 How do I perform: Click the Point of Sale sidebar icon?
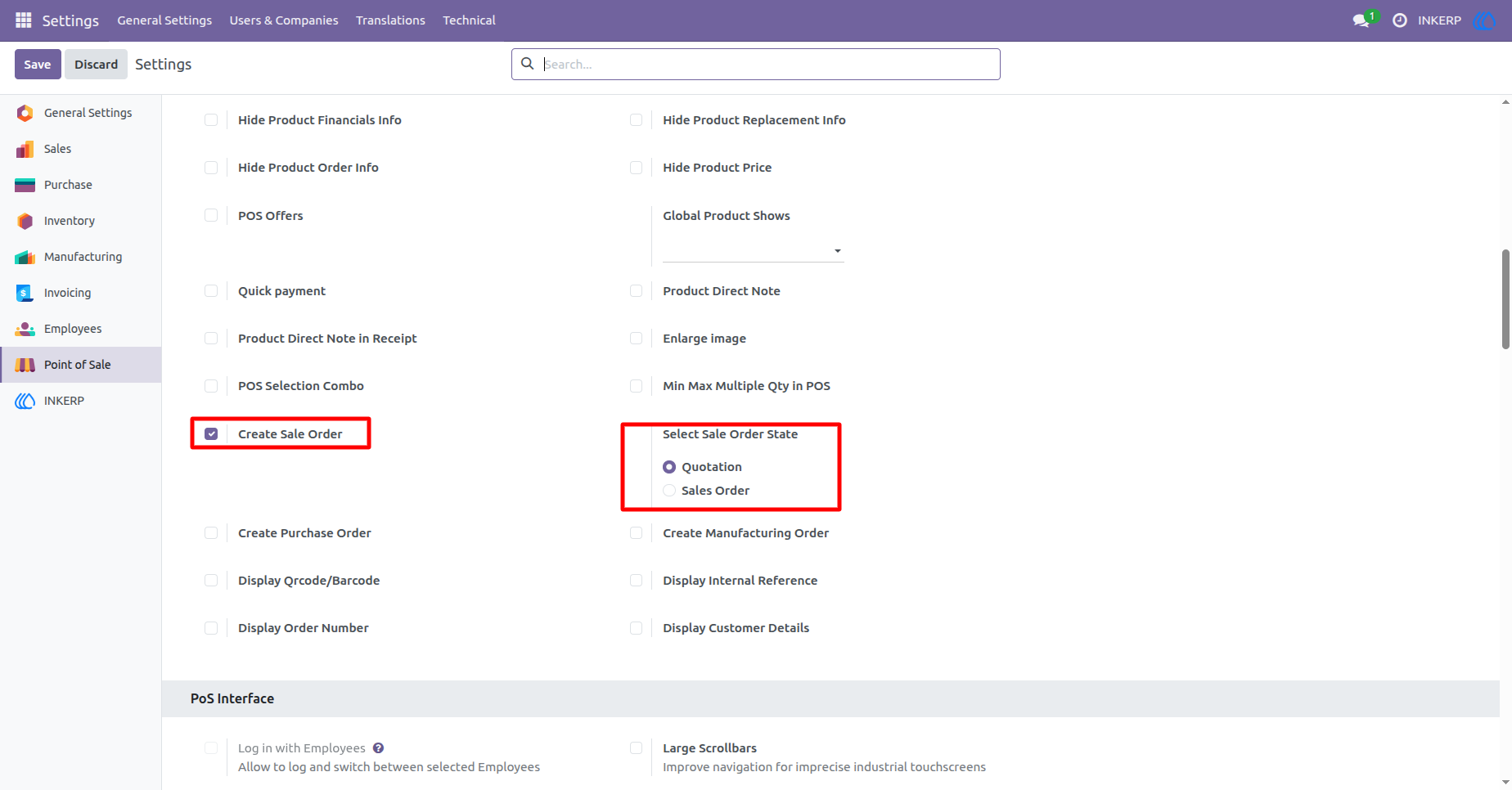pos(25,365)
